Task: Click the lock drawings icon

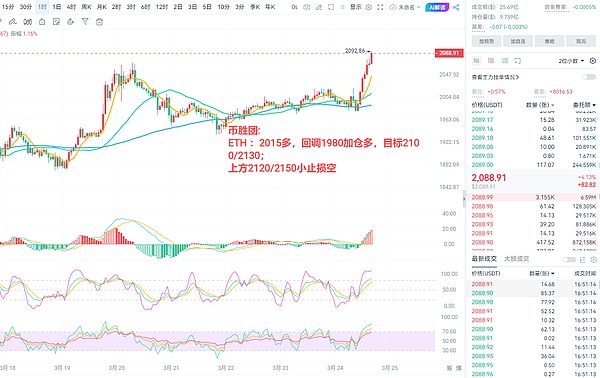Action: coord(42,22)
